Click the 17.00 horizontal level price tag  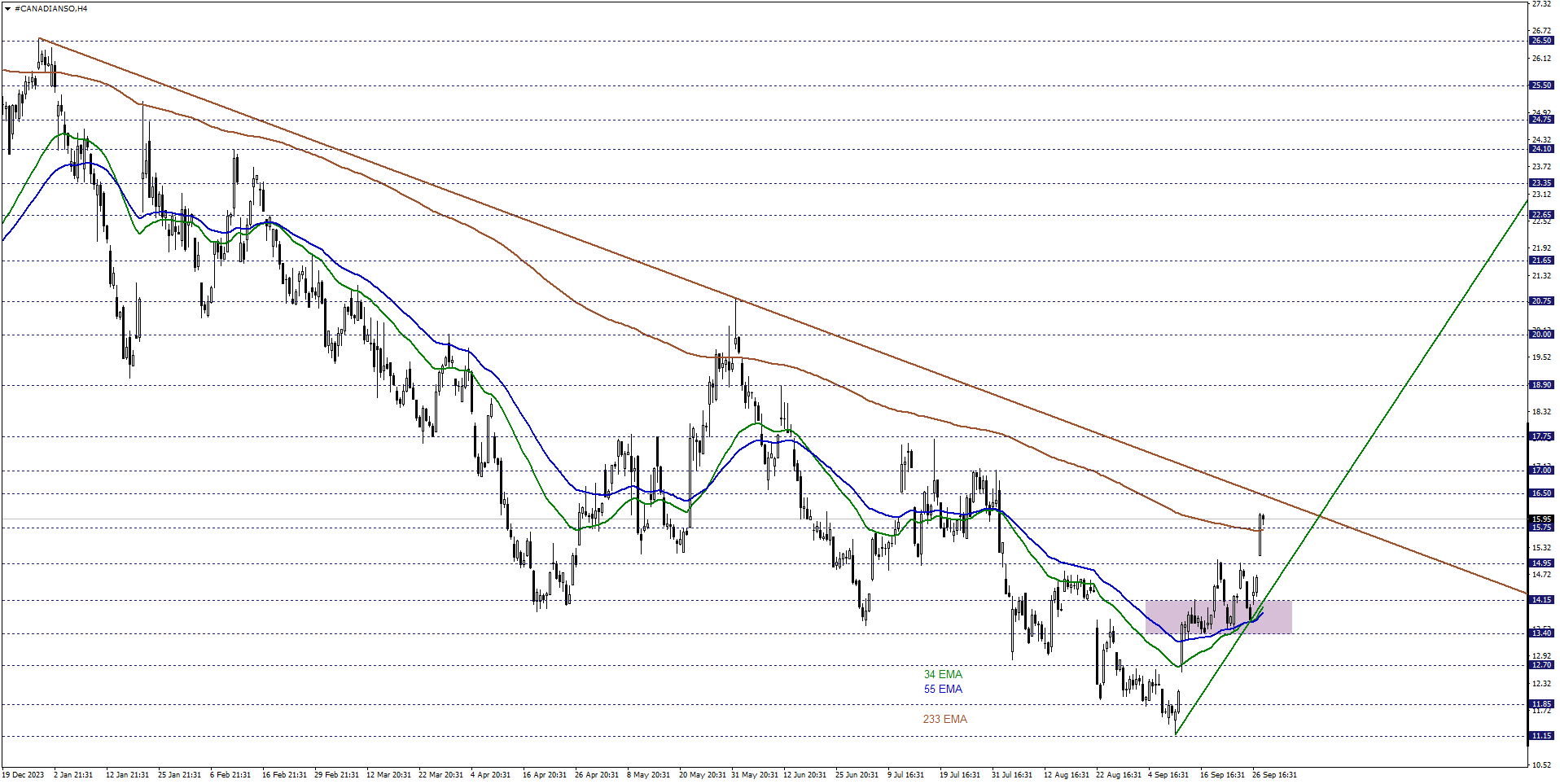pos(1541,471)
